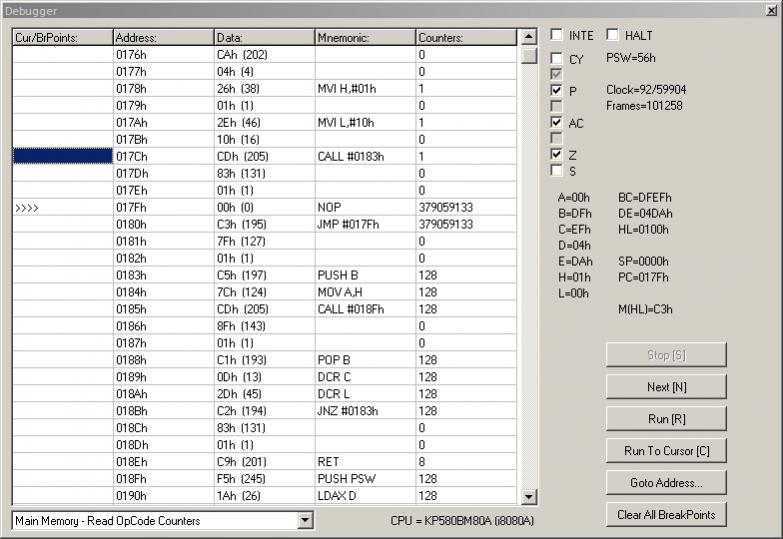Click the Next [N] button
The image size is (783, 539).
[666, 387]
